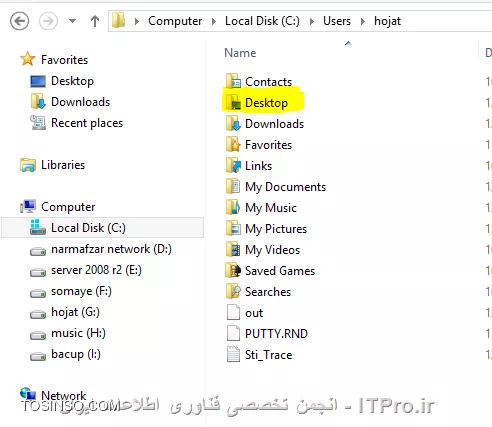Click hojat in the address breadcrumb

pos(387,21)
